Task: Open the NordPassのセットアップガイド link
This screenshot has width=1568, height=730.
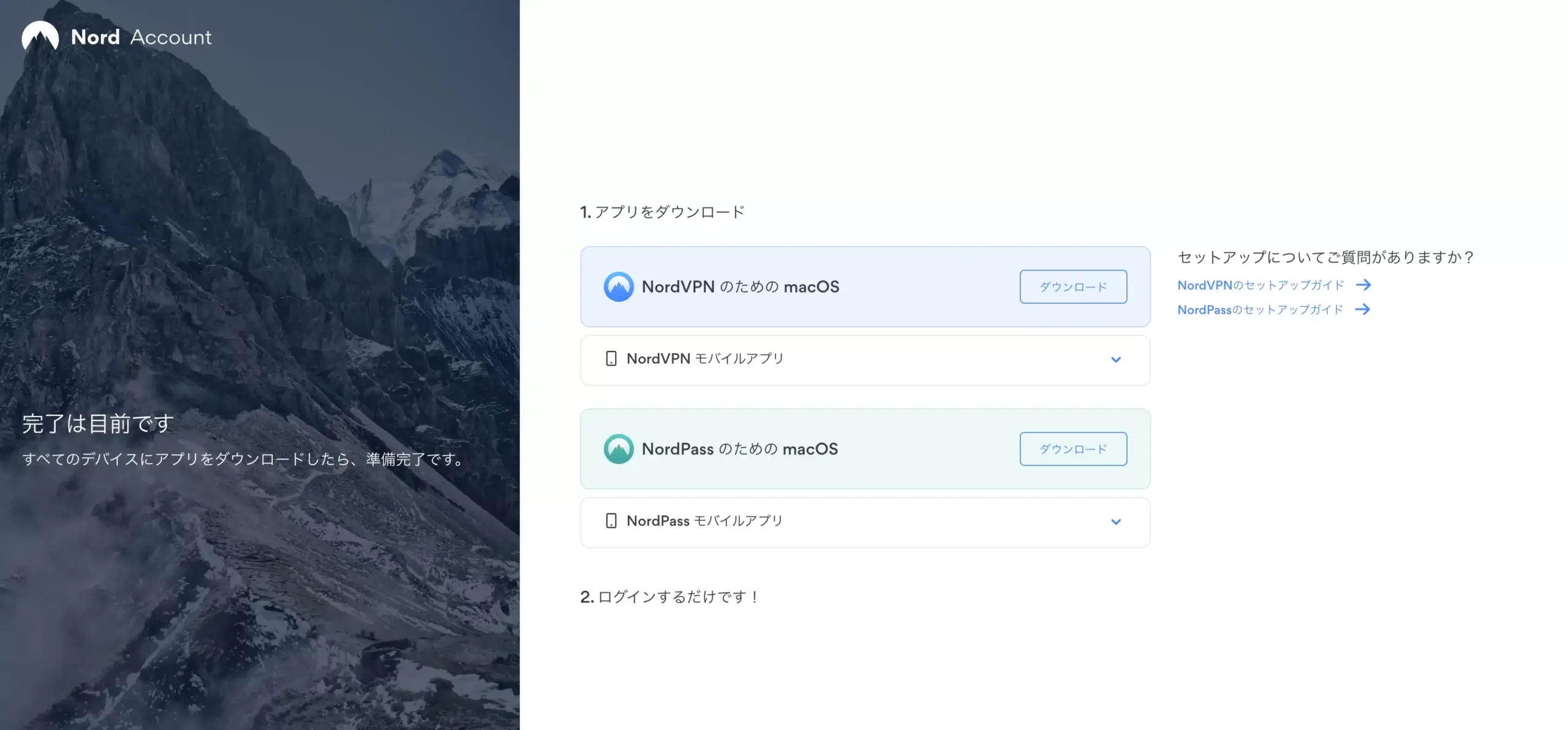Action: (x=1260, y=310)
